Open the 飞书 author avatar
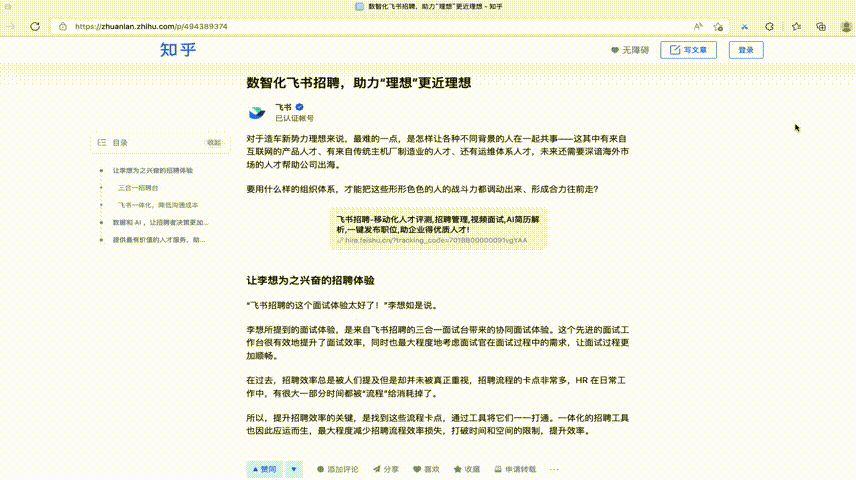The width and height of the screenshot is (856, 480). pos(257,112)
